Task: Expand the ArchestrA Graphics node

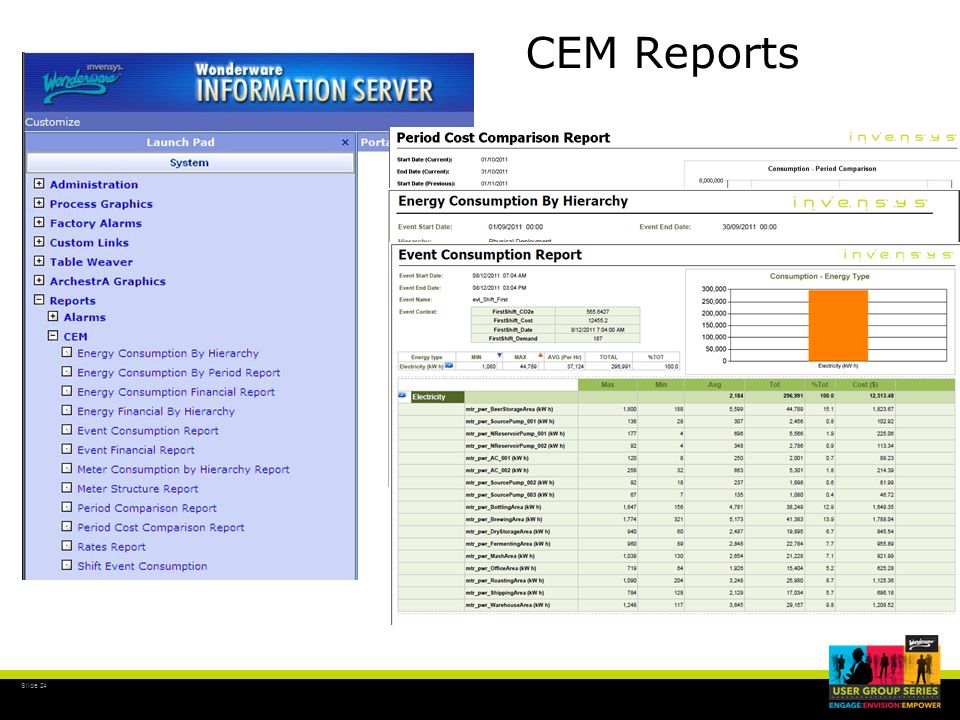Action: (39, 280)
